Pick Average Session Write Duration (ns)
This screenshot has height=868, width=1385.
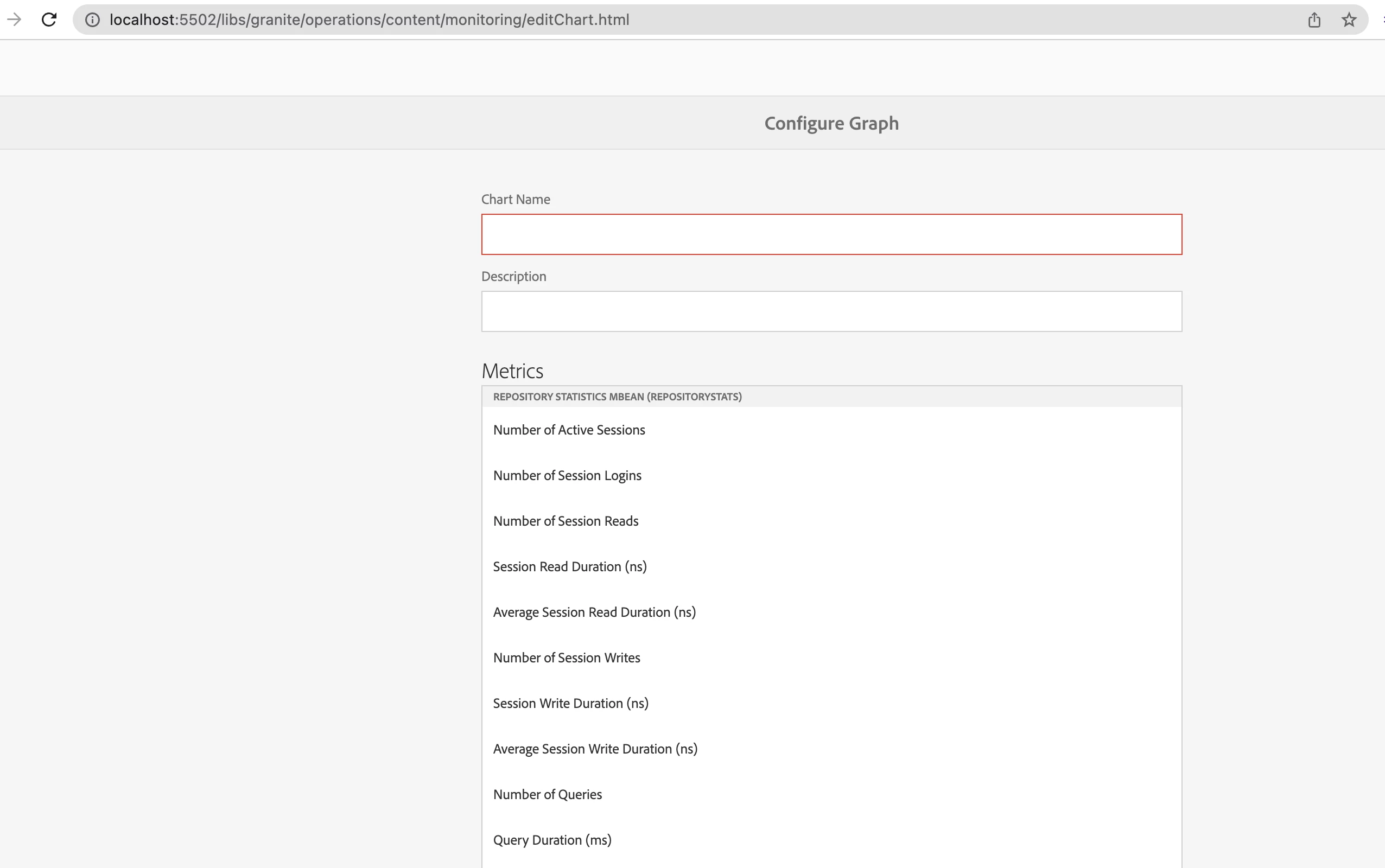coord(595,749)
